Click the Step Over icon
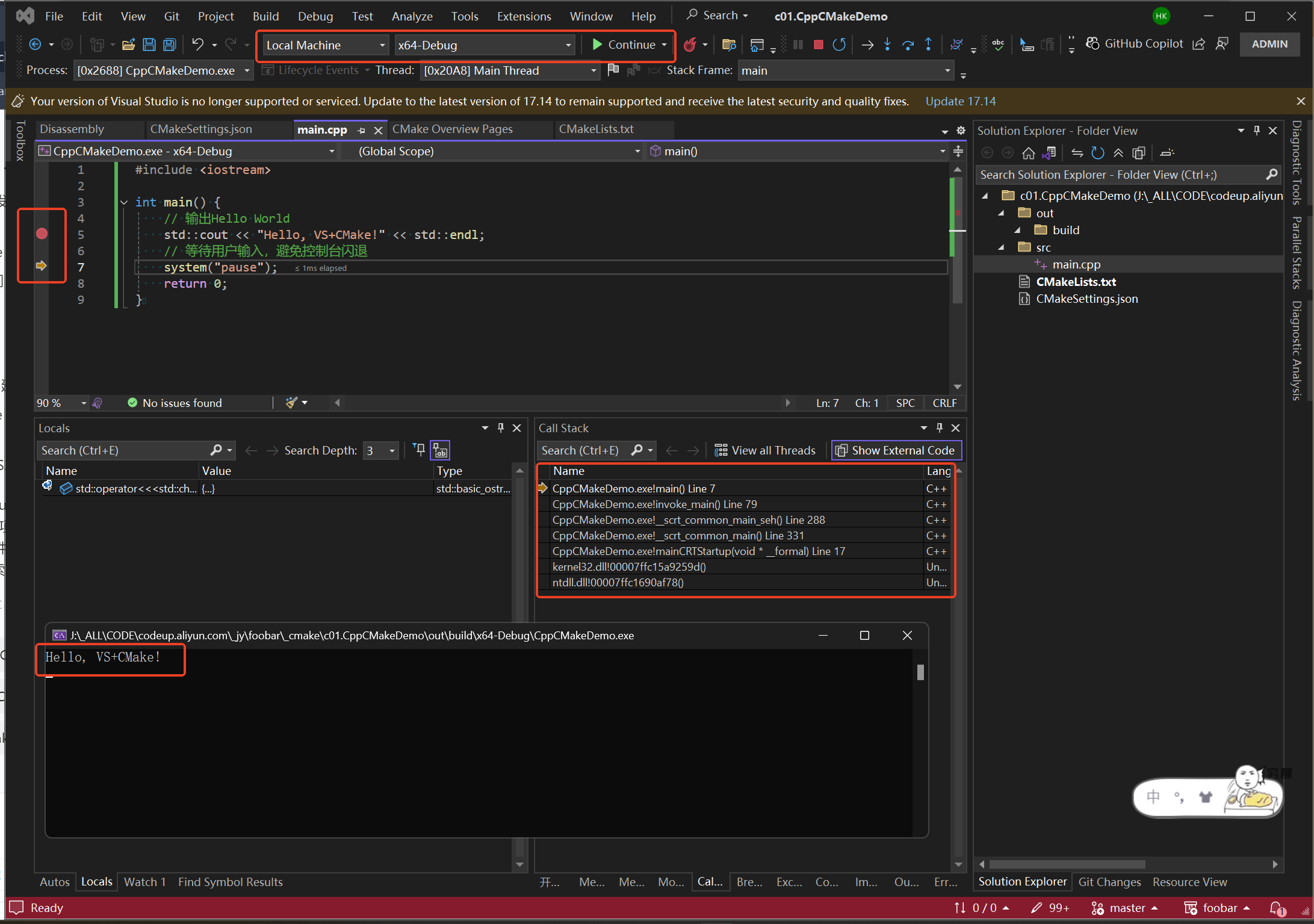 908,45
